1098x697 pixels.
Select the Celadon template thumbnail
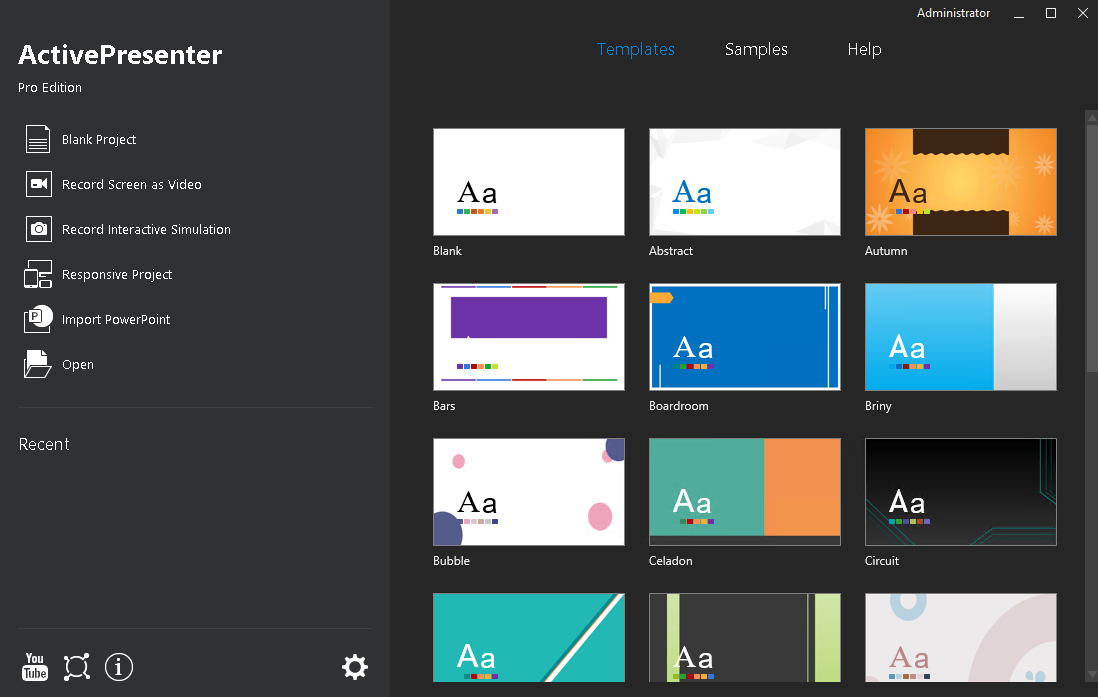pyautogui.click(x=744, y=492)
